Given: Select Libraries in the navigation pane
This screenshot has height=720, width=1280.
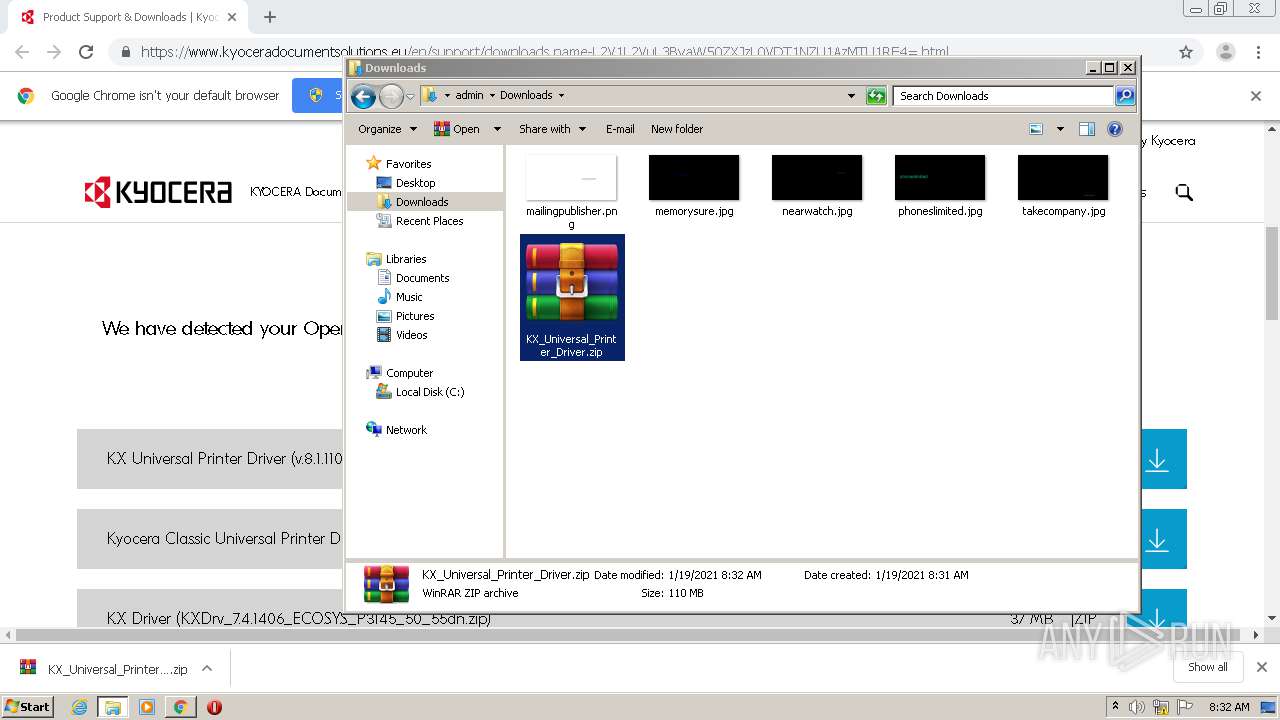Looking at the screenshot, I should (x=406, y=259).
